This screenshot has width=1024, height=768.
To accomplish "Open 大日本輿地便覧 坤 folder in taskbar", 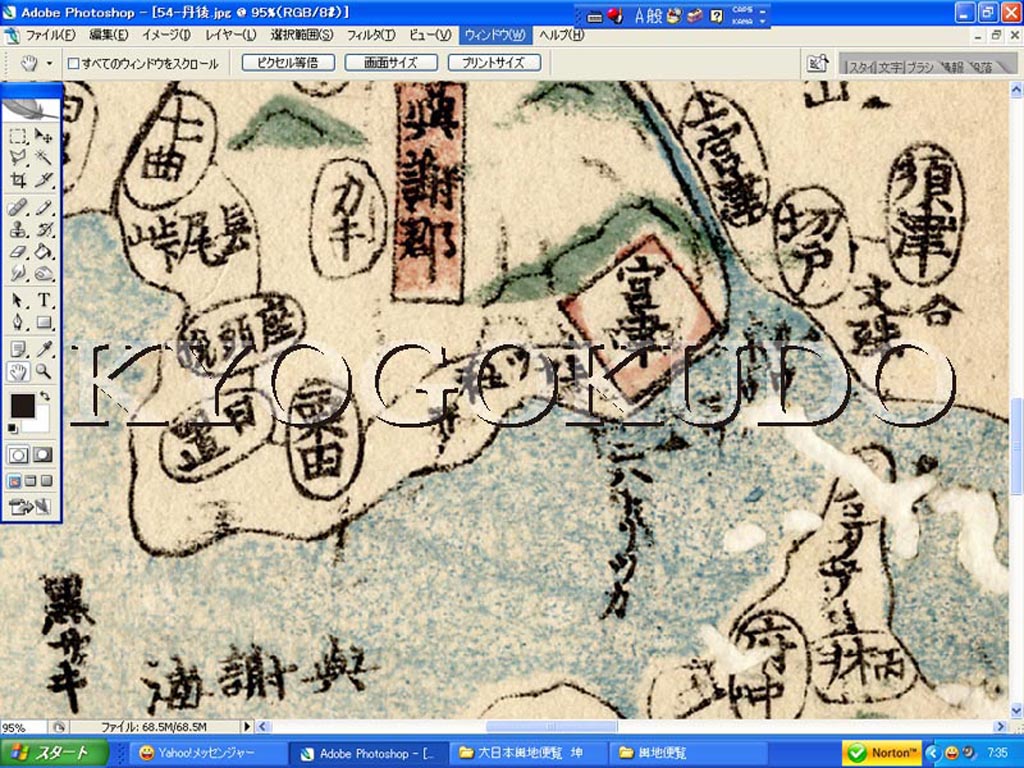I will click(527, 753).
